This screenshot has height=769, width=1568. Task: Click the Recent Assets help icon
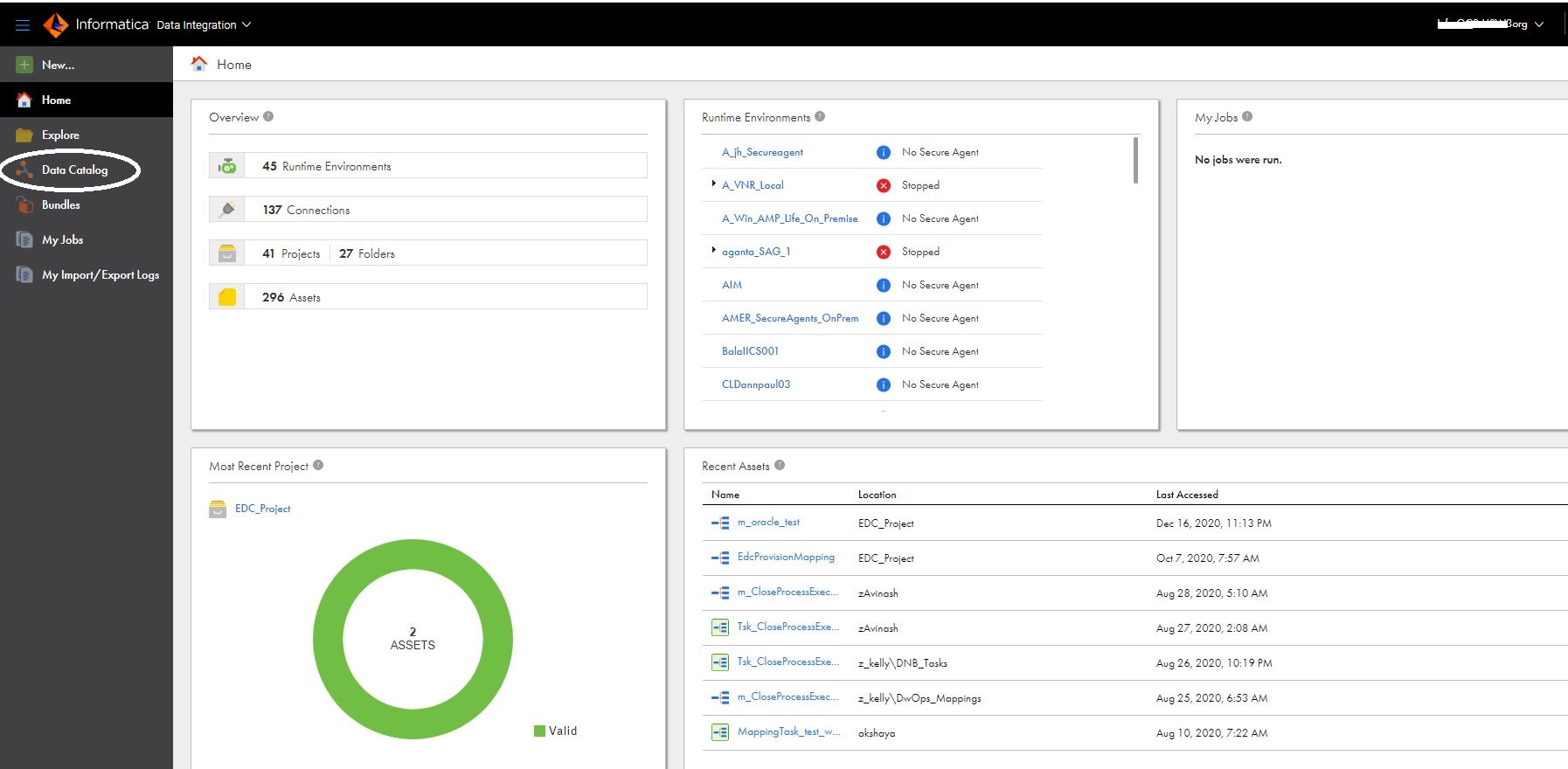[x=780, y=465]
